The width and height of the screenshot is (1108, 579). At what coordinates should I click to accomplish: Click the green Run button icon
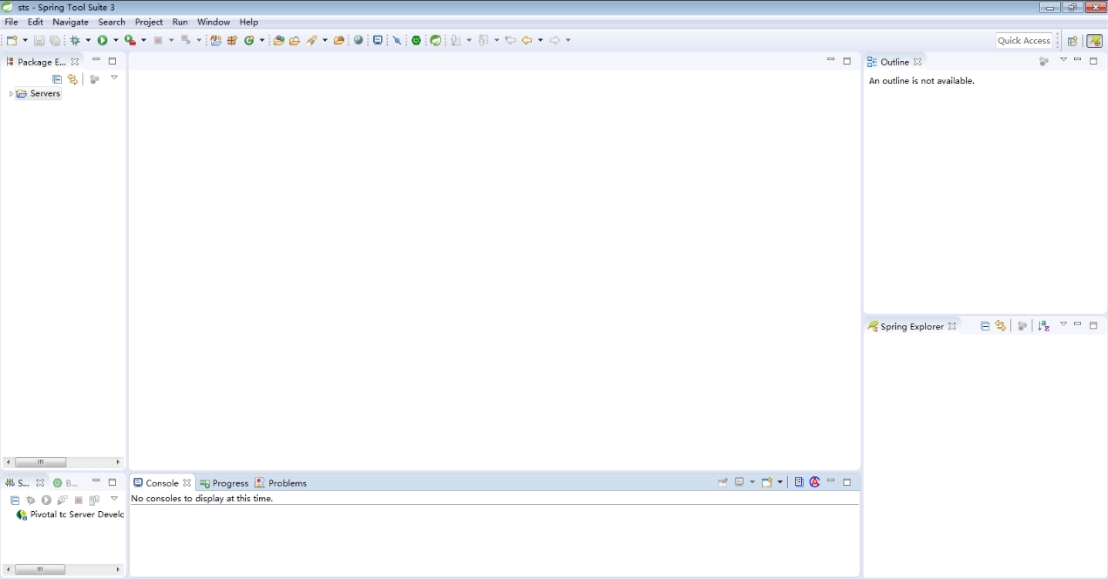102,40
